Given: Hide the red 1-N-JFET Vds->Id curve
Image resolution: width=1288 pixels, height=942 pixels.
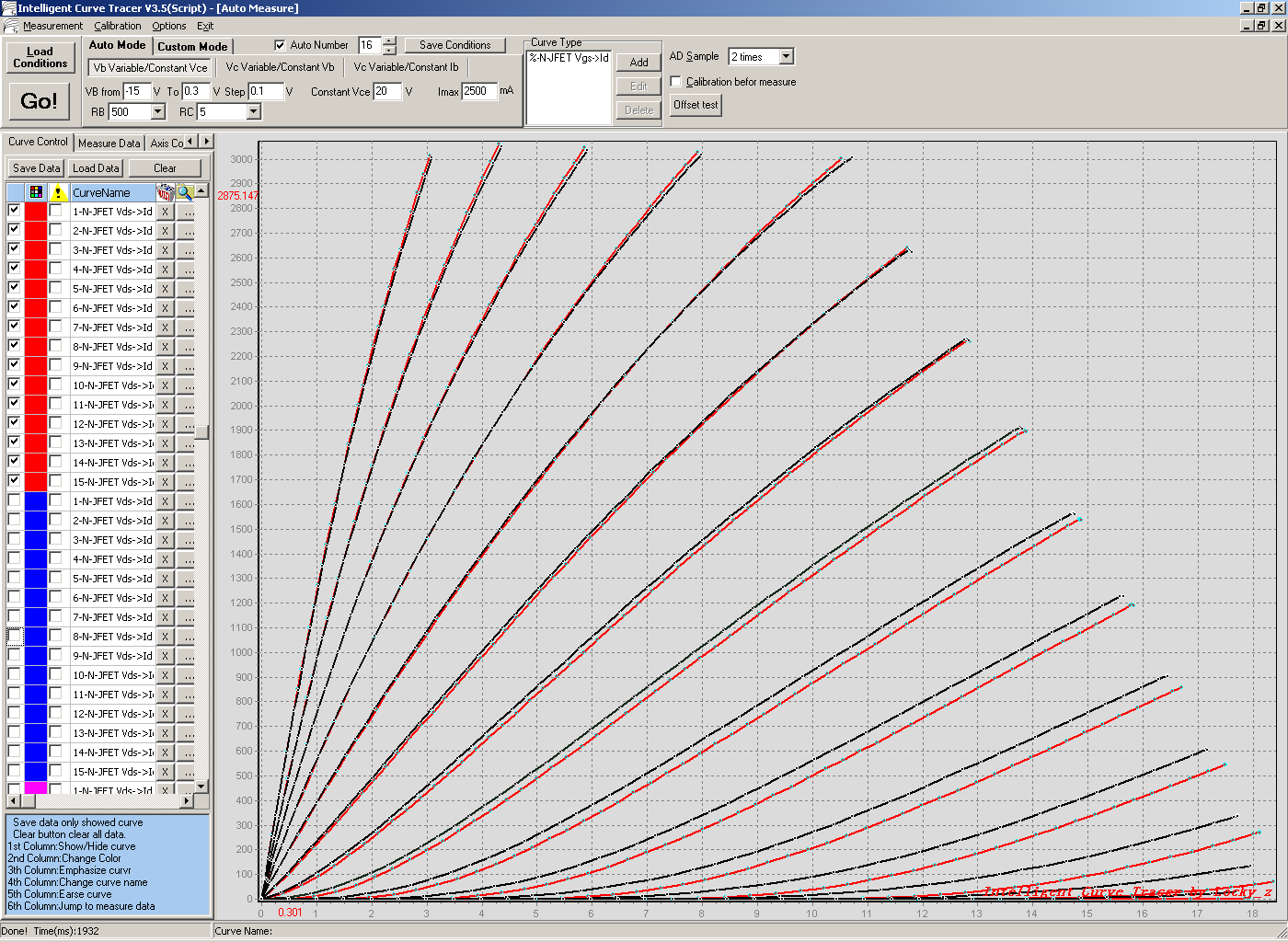Looking at the screenshot, I should pyautogui.click(x=14, y=211).
